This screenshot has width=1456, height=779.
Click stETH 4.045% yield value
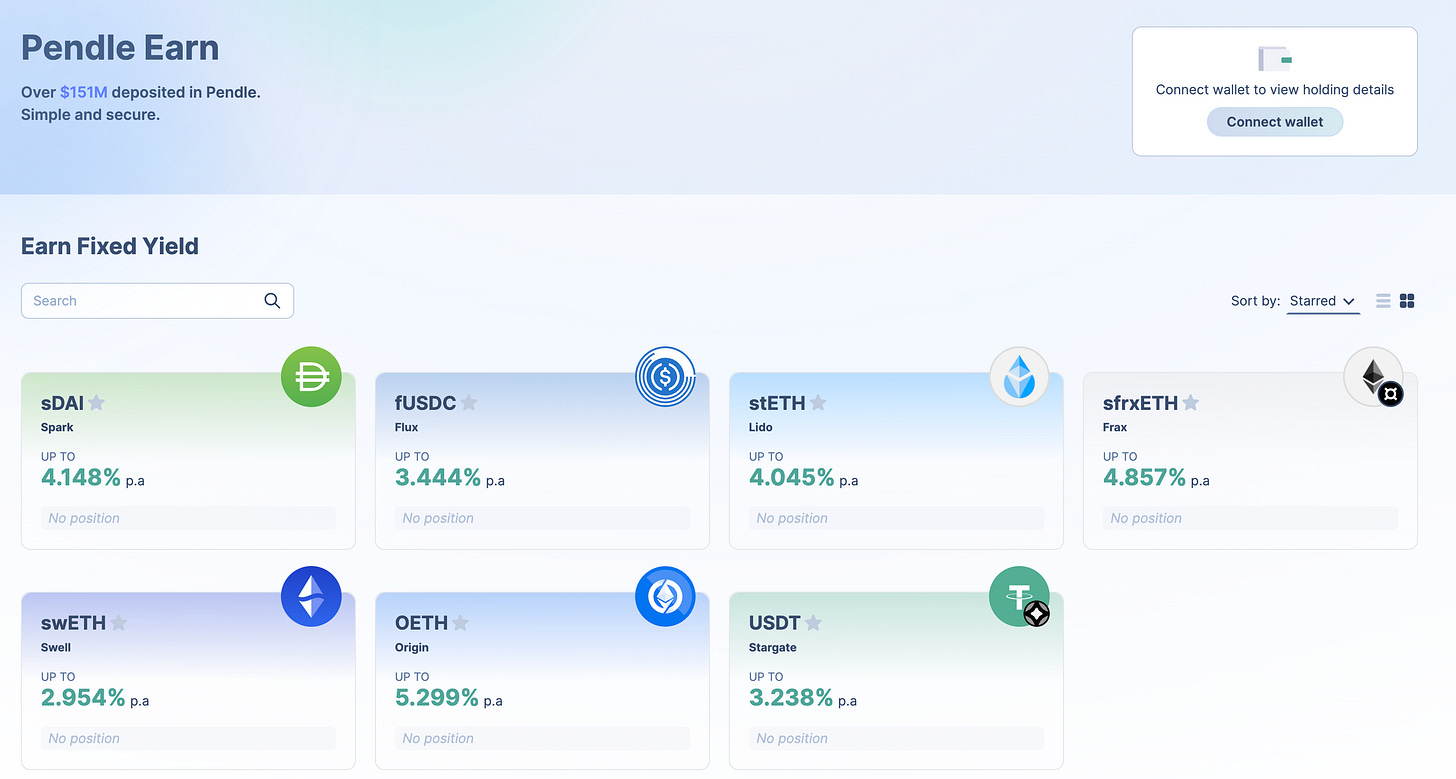coord(792,478)
